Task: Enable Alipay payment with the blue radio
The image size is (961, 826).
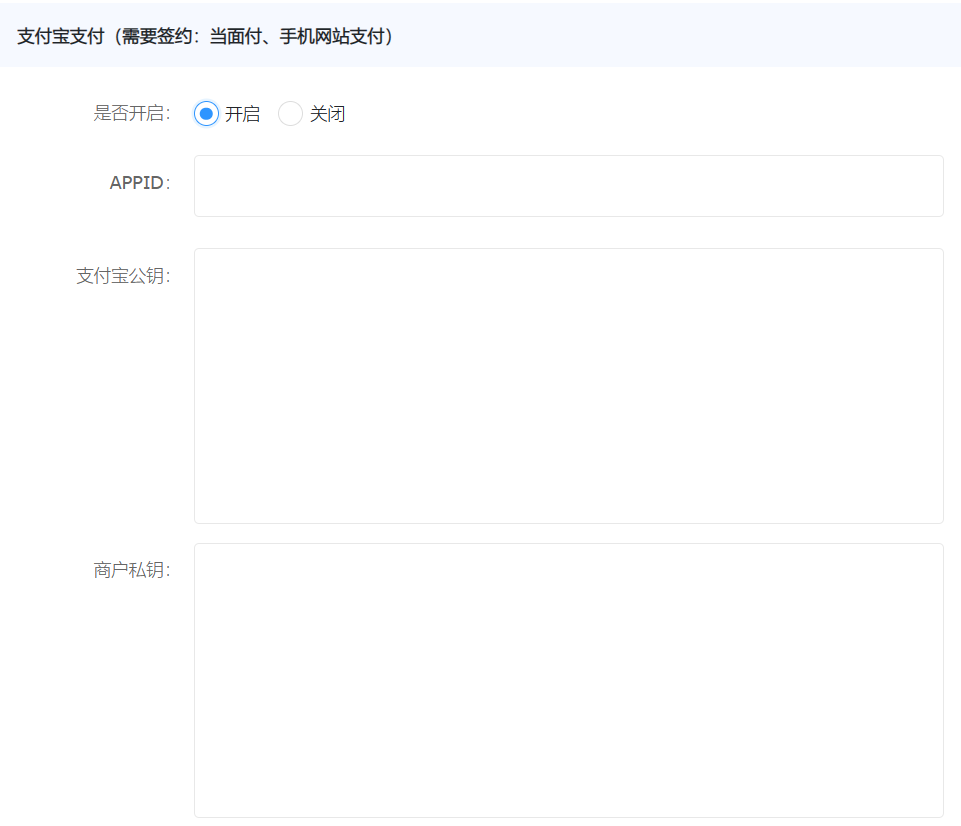Action: 206,114
